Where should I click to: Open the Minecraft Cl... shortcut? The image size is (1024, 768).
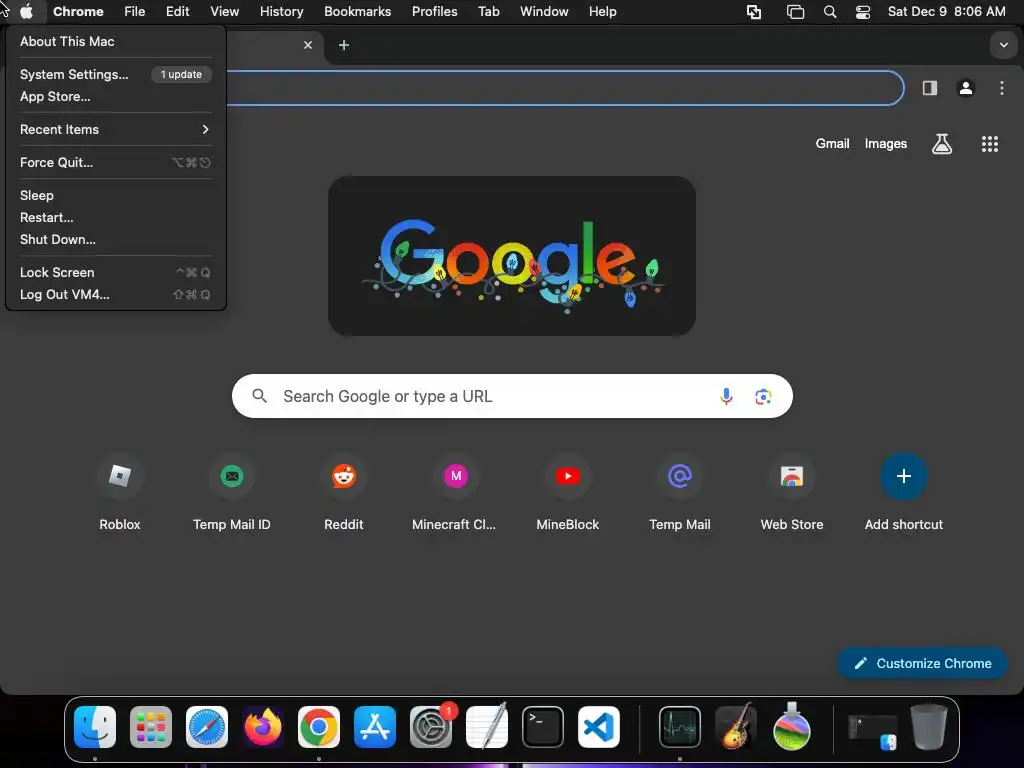click(x=455, y=493)
